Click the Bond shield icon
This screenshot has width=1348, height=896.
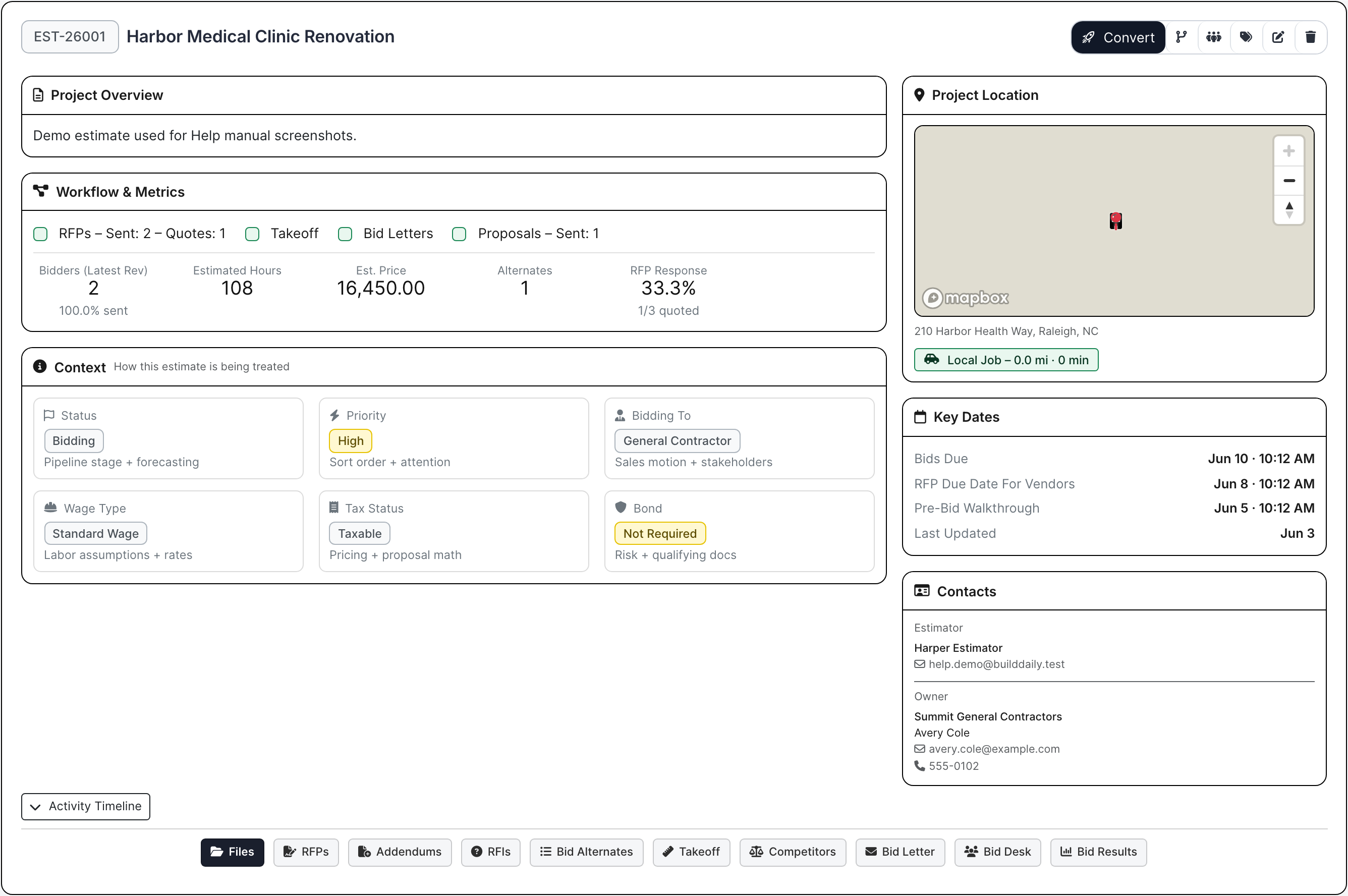621,508
